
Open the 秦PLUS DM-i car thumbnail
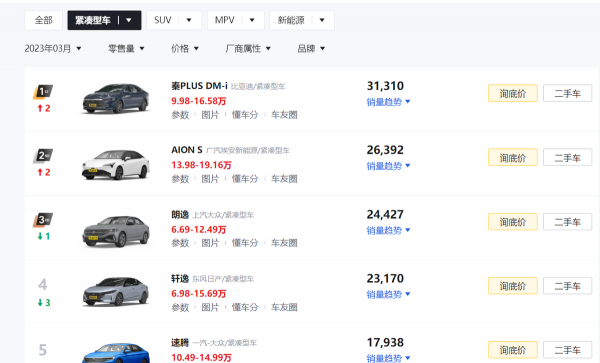coord(116,99)
